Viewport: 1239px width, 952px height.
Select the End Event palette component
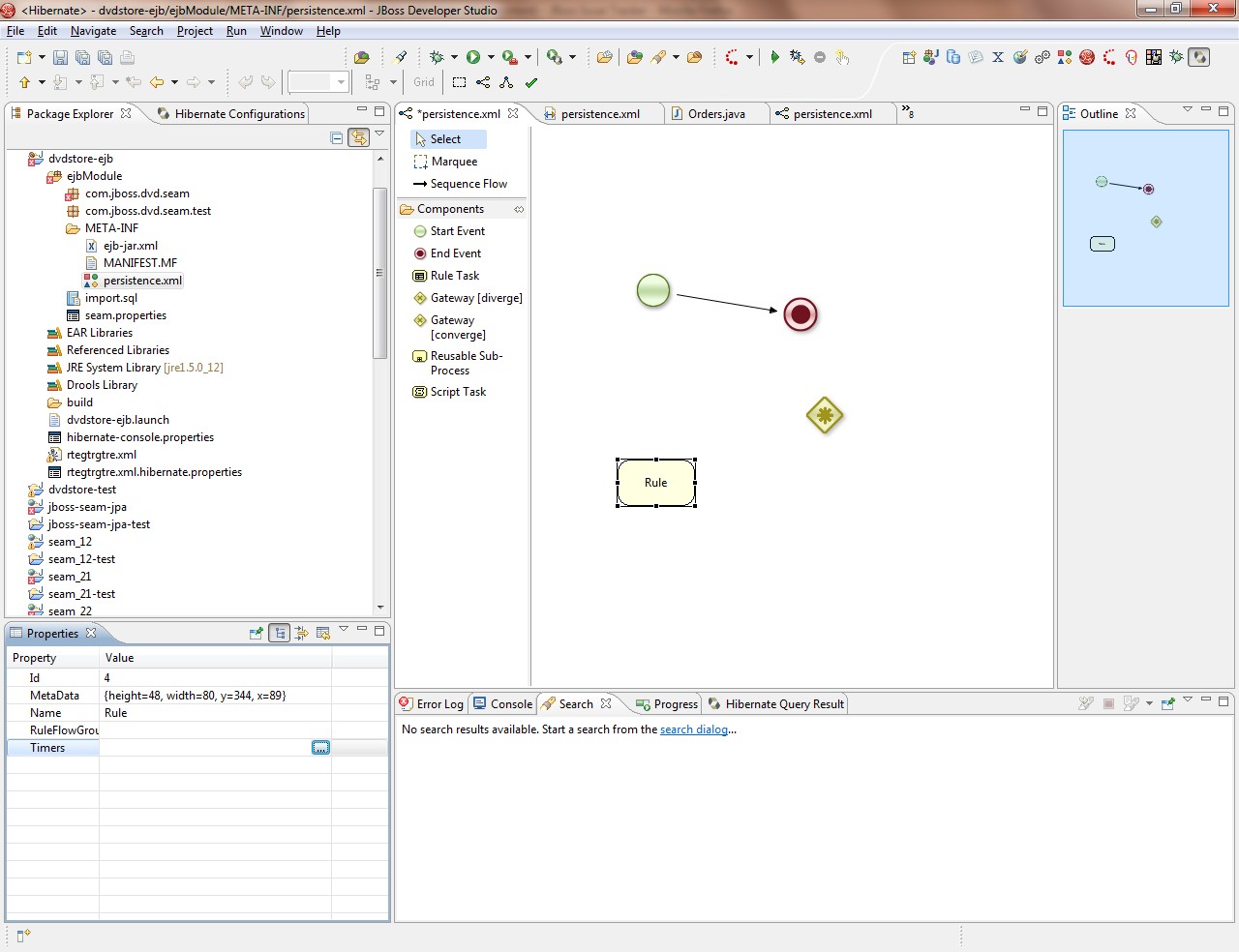[x=455, y=253]
